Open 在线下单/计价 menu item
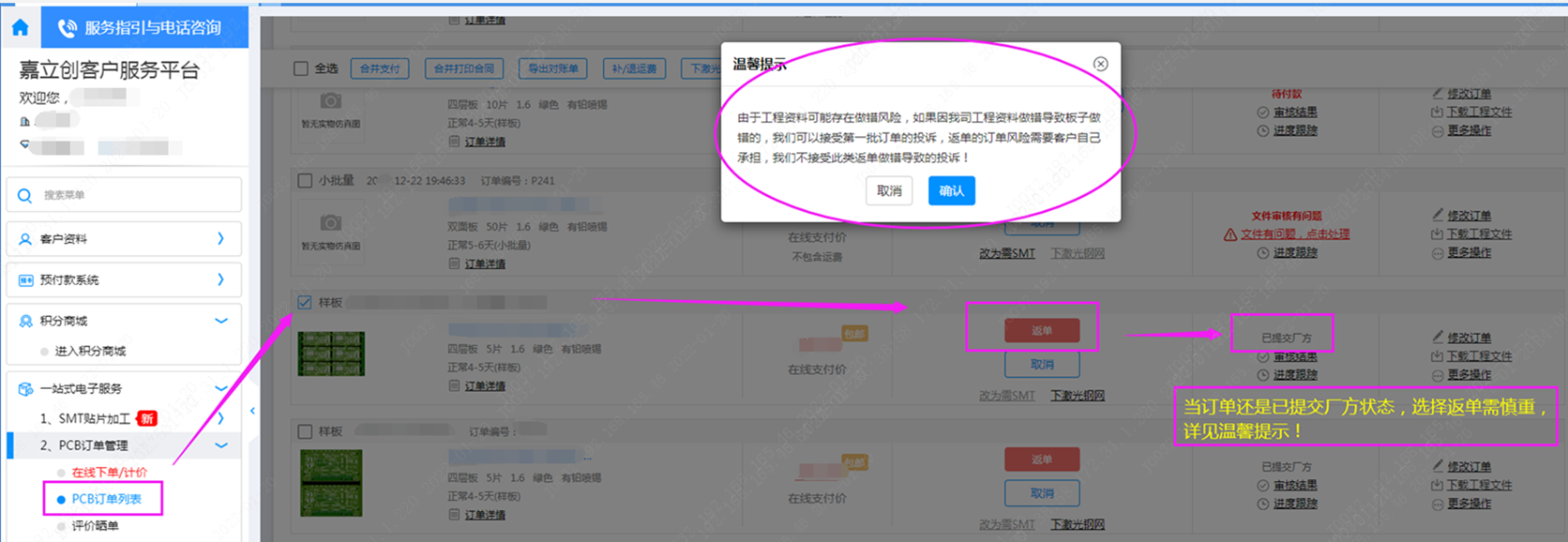The image size is (1568, 542). click(109, 473)
